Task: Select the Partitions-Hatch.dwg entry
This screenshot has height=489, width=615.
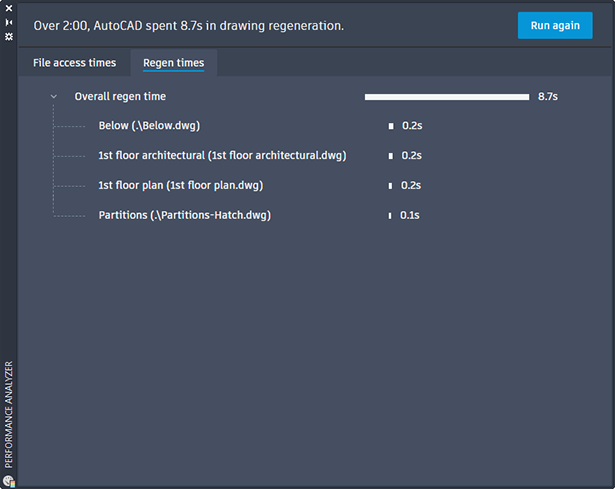Action: click(x=184, y=215)
